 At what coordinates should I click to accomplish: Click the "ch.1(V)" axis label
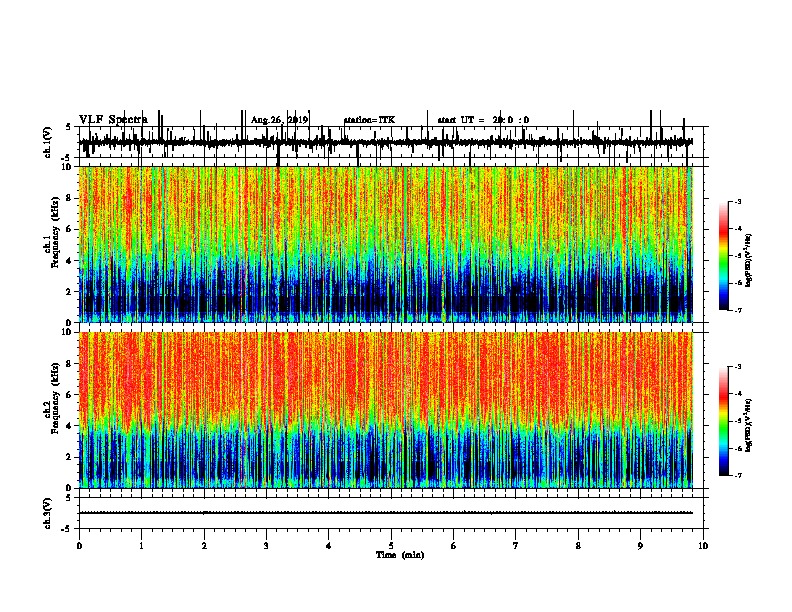tap(47, 142)
